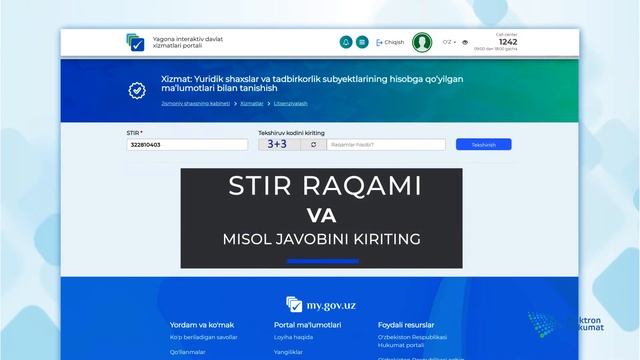Click the 1242 call center number
The width and height of the screenshot is (640, 360).
(508, 42)
